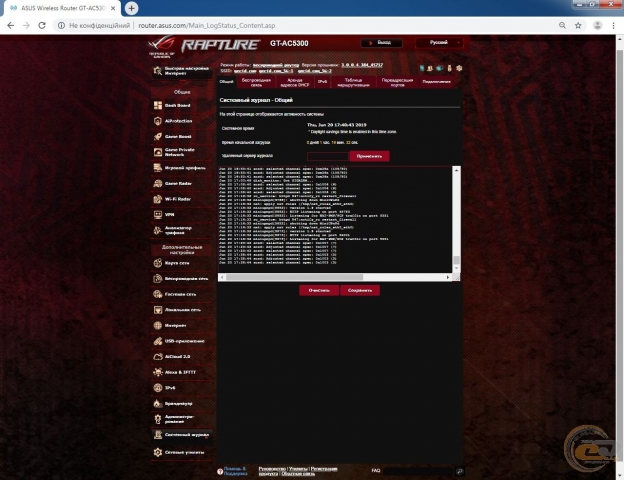
Task: Open the Dash Board sidebar icon
Action: tap(158, 105)
